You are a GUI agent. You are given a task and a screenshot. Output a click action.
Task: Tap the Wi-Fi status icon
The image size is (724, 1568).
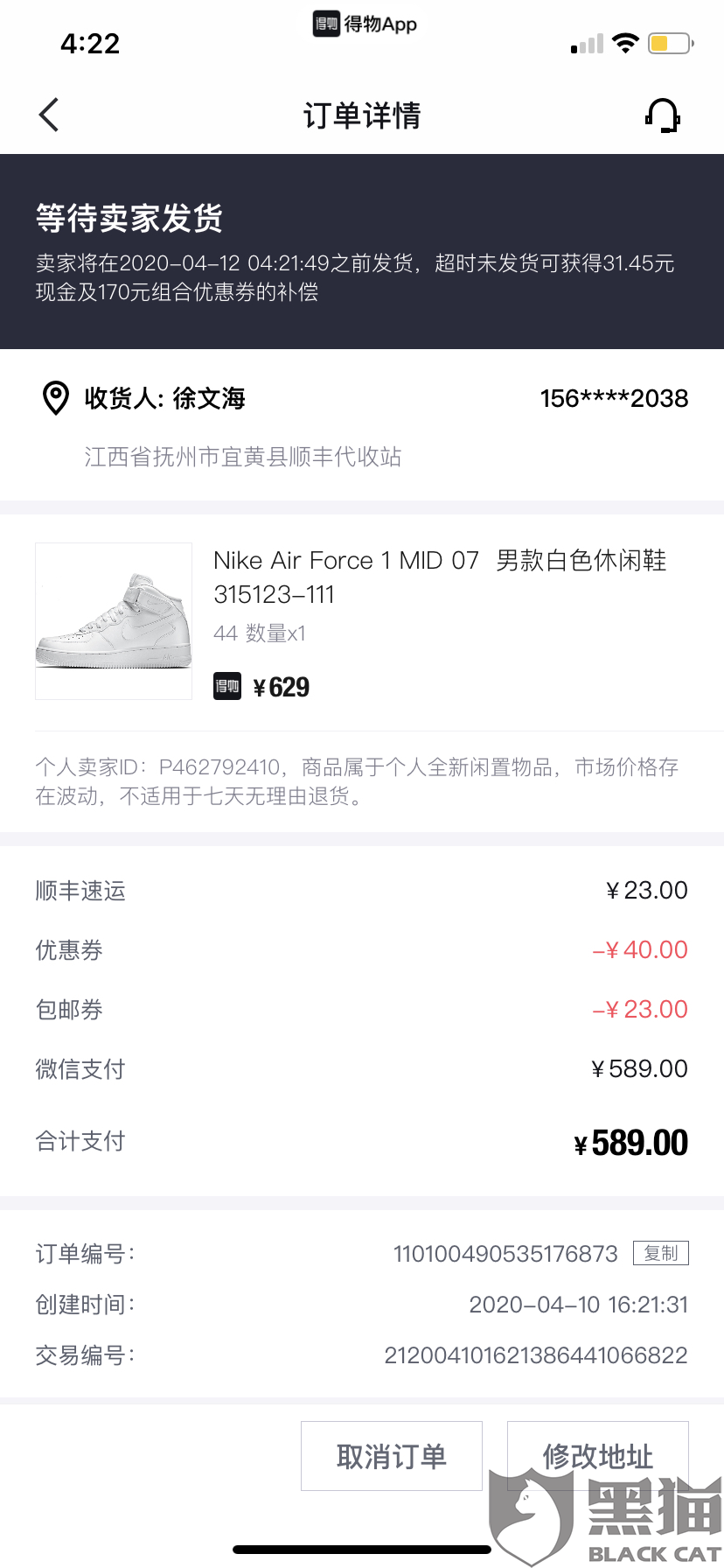[x=625, y=43]
